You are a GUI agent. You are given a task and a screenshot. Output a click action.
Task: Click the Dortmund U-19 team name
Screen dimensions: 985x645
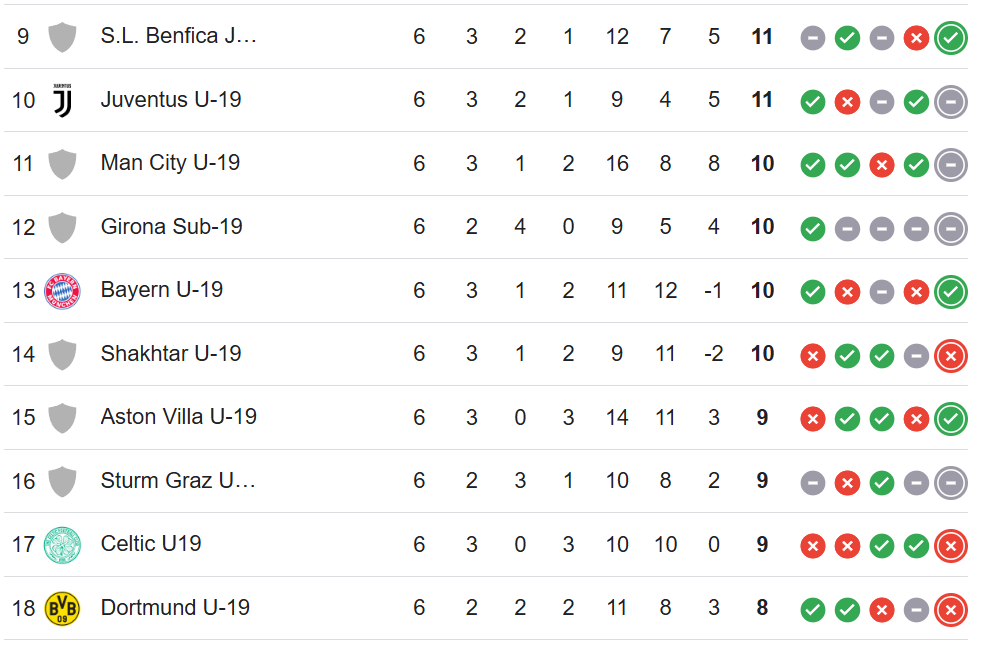tap(175, 607)
